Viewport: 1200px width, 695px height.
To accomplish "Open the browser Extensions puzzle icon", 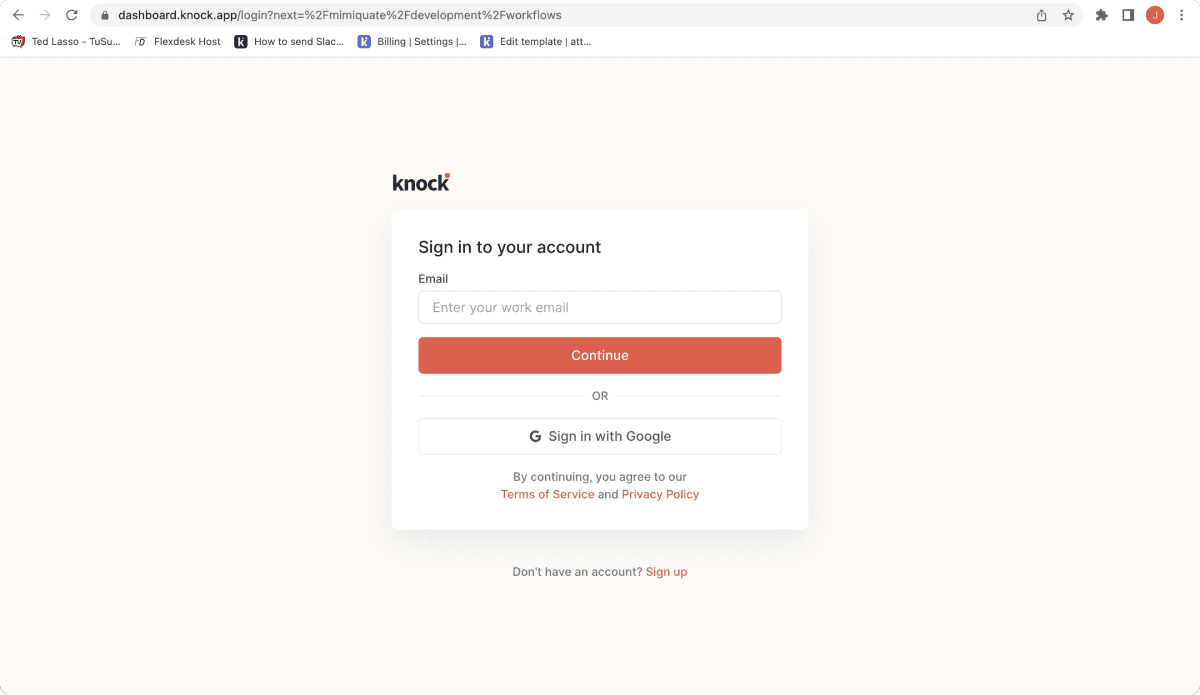I will (1100, 15).
